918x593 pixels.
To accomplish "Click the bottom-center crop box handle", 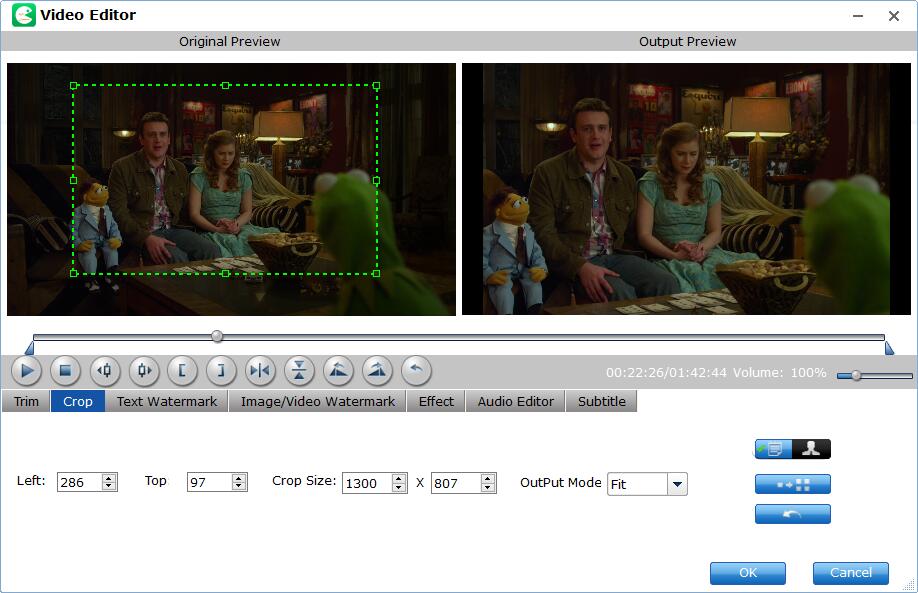I will (x=225, y=273).
